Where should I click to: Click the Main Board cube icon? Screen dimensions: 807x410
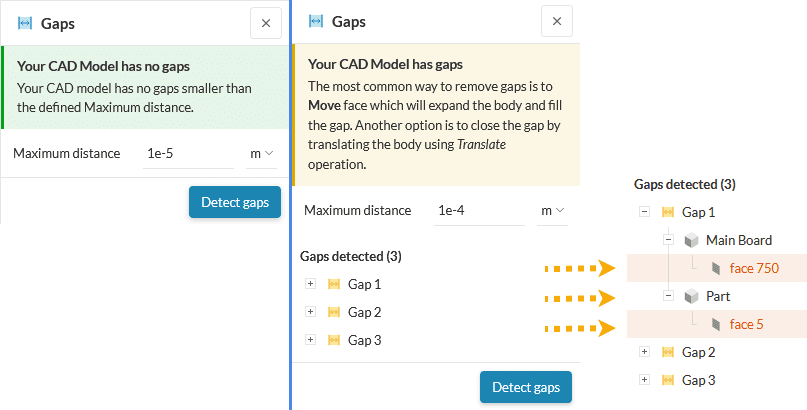[691, 240]
